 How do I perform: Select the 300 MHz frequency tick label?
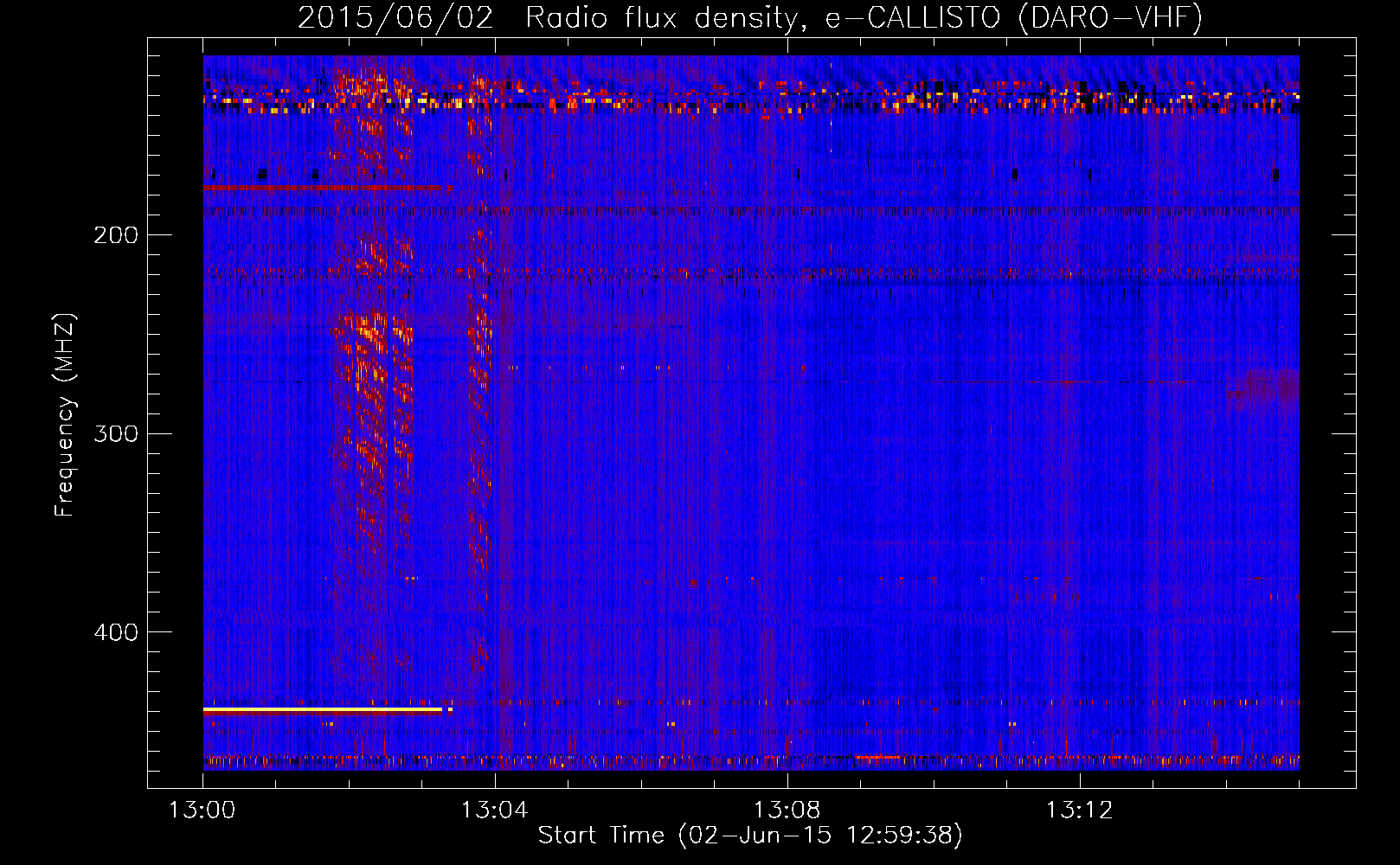click(x=116, y=433)
